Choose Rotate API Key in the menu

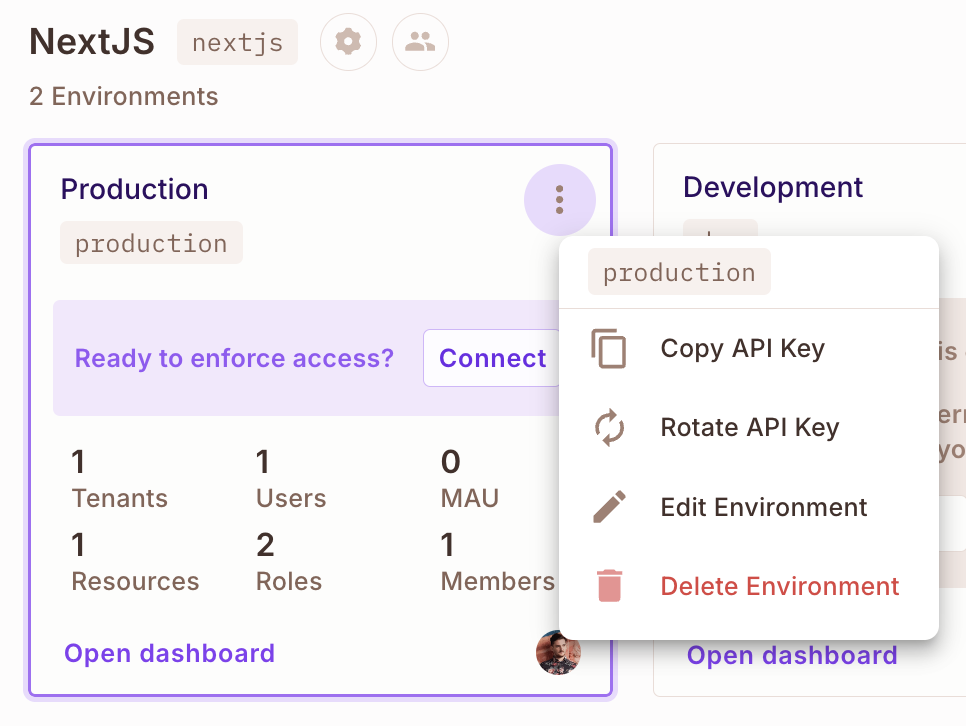click(749, 427)
